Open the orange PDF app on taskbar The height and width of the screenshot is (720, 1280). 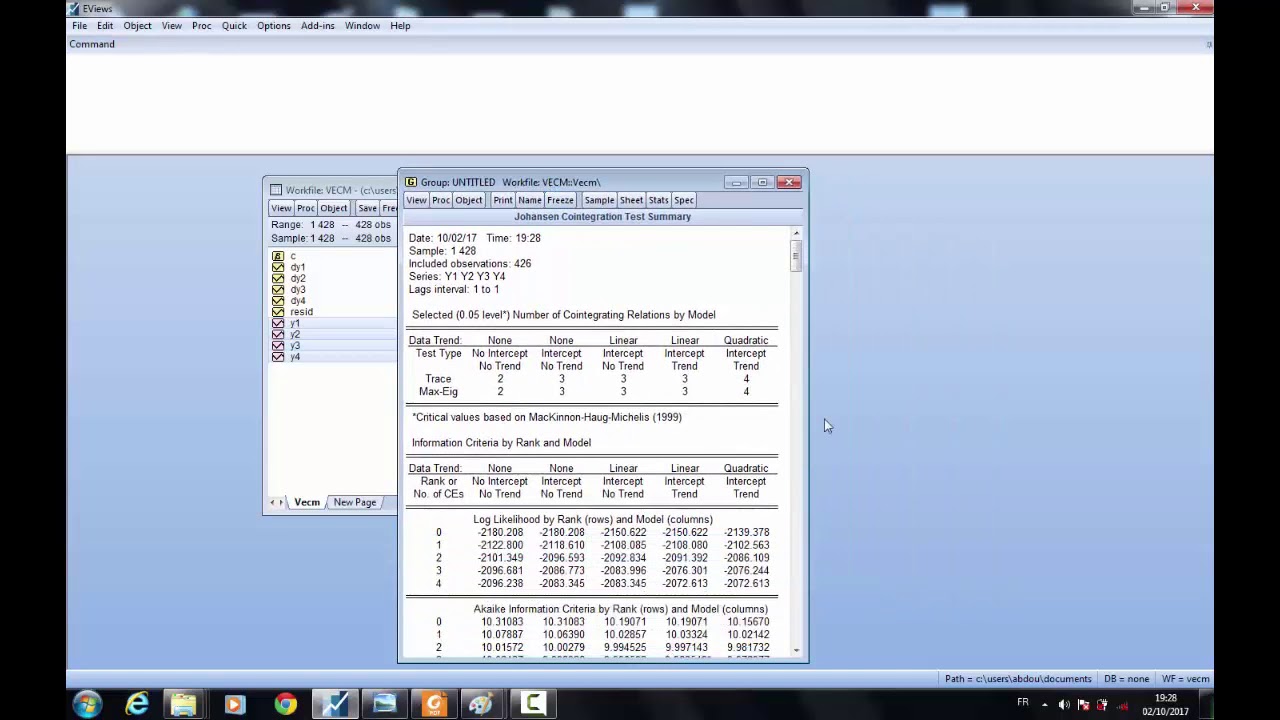434,704
